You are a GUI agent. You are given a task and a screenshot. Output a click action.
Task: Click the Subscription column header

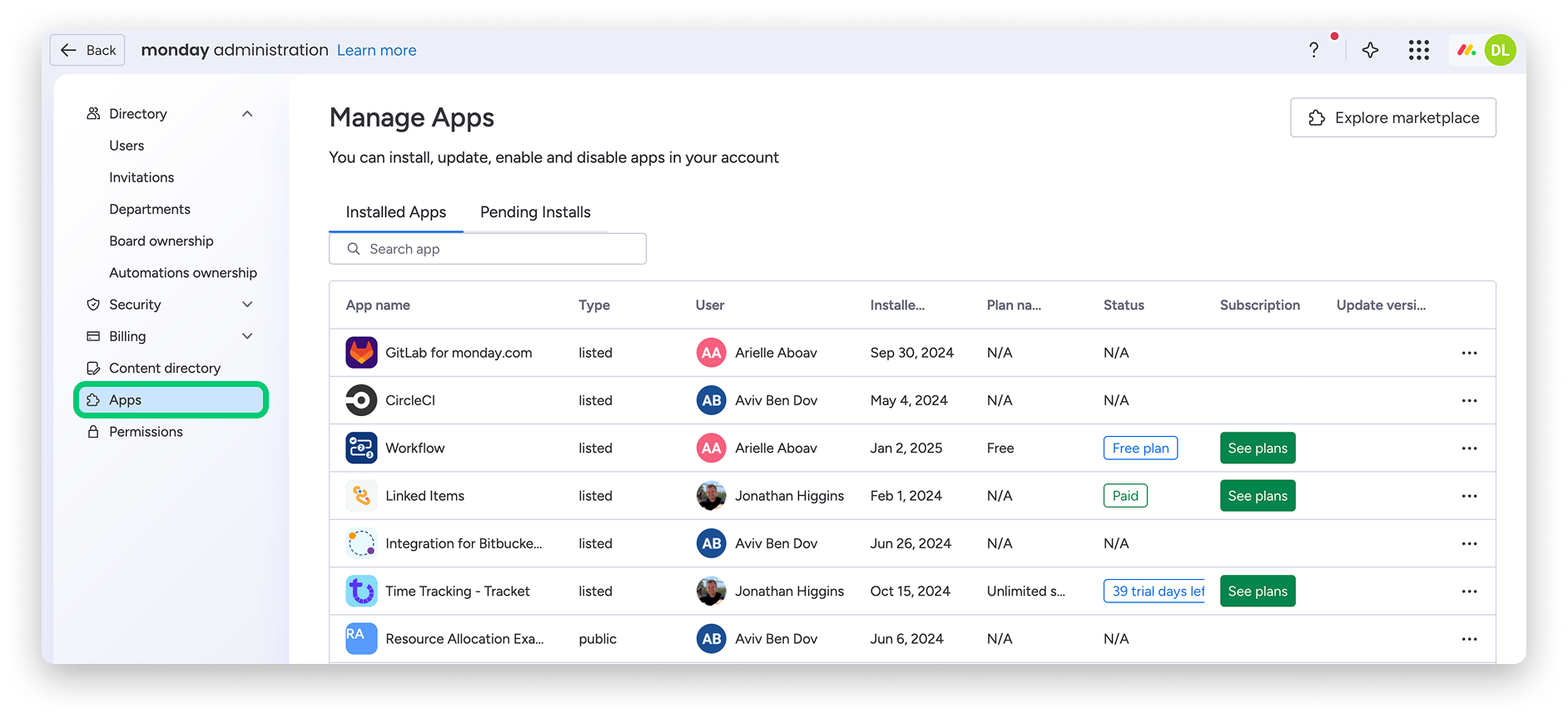click(1260, 305)
